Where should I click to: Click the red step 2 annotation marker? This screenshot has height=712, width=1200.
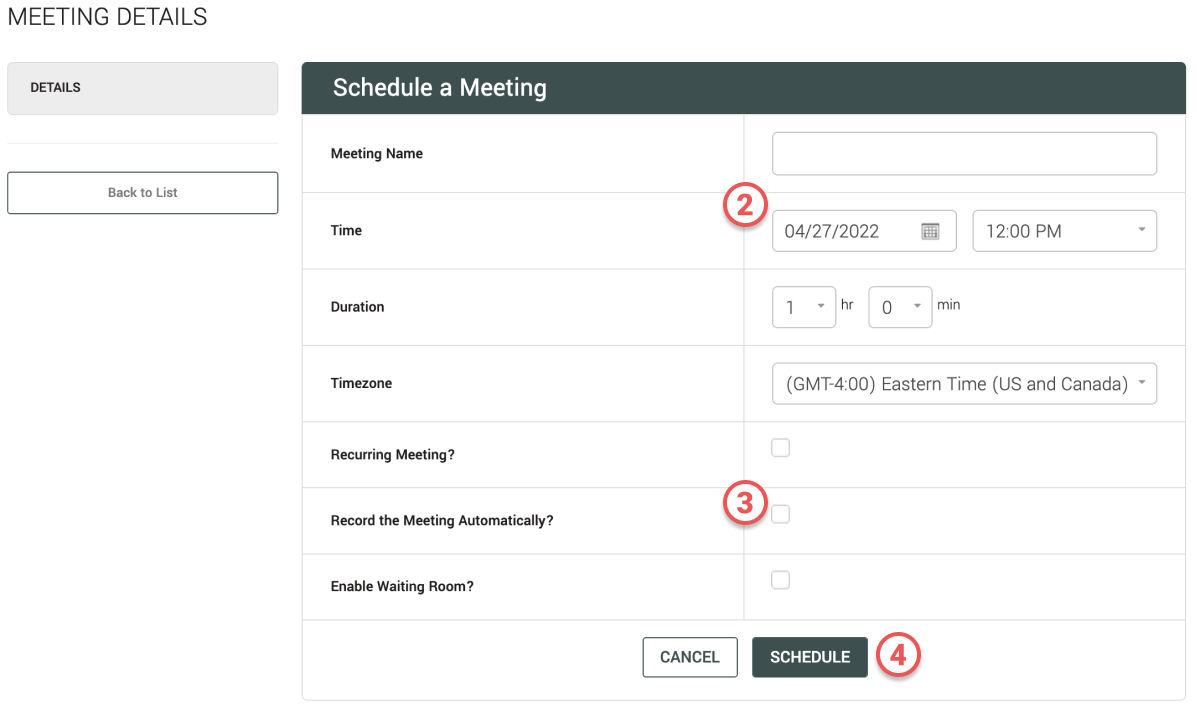point(744,205)
